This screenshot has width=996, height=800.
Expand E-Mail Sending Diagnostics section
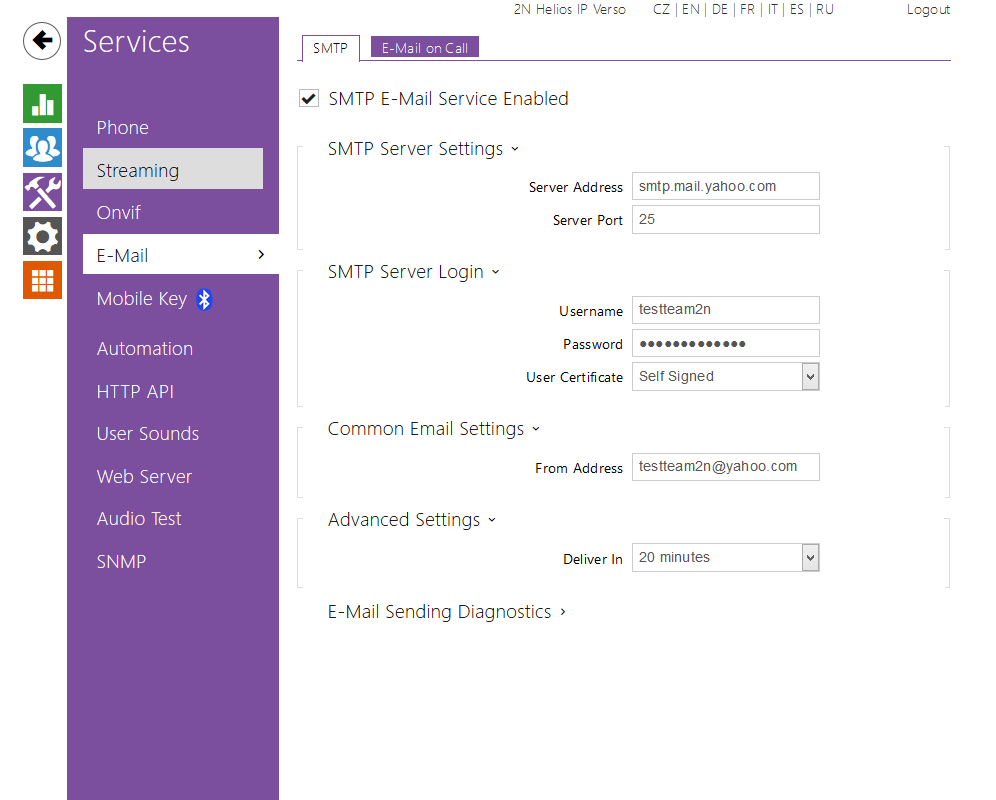click(446, 612)
